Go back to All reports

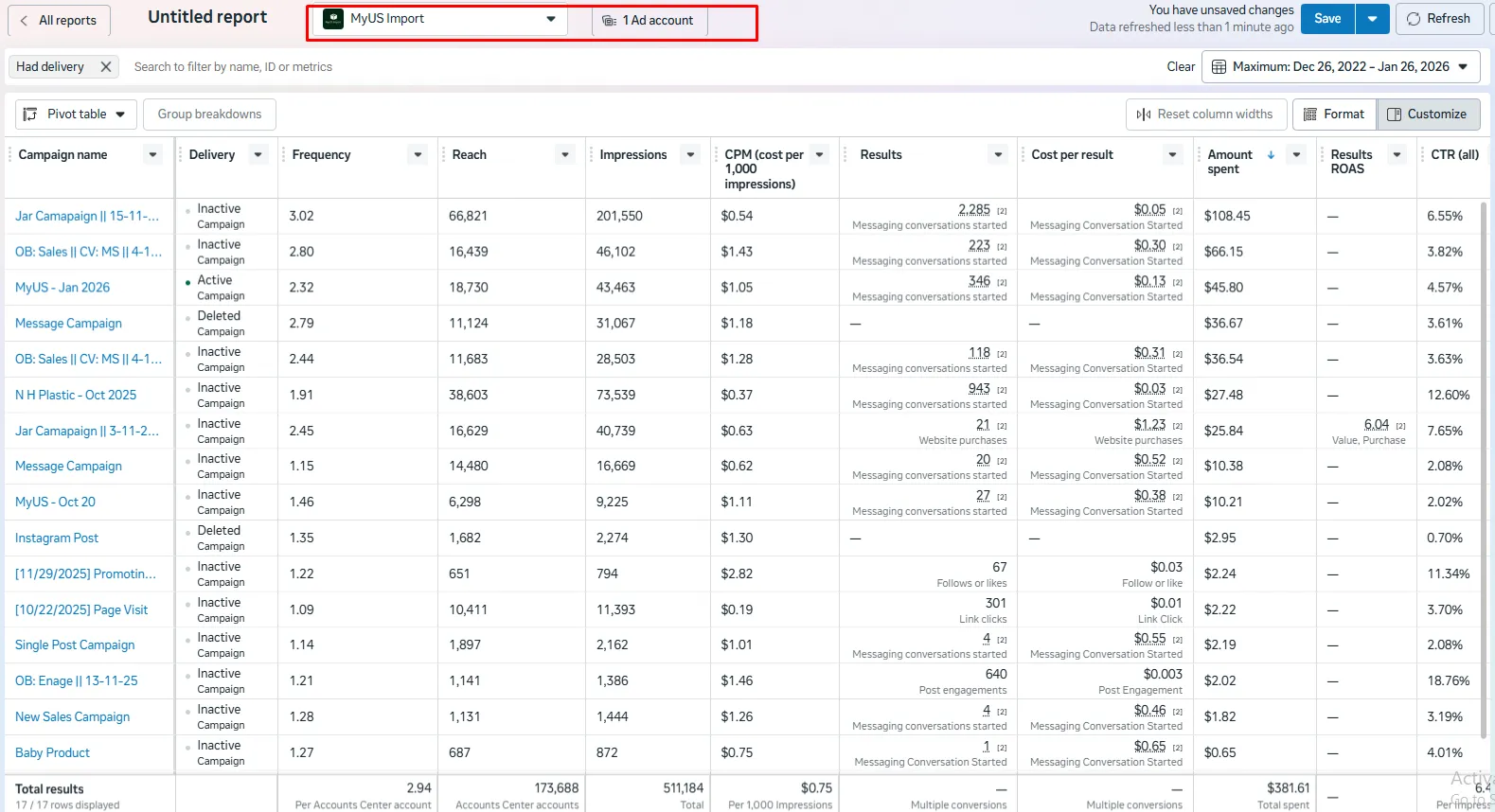point(59,20)
